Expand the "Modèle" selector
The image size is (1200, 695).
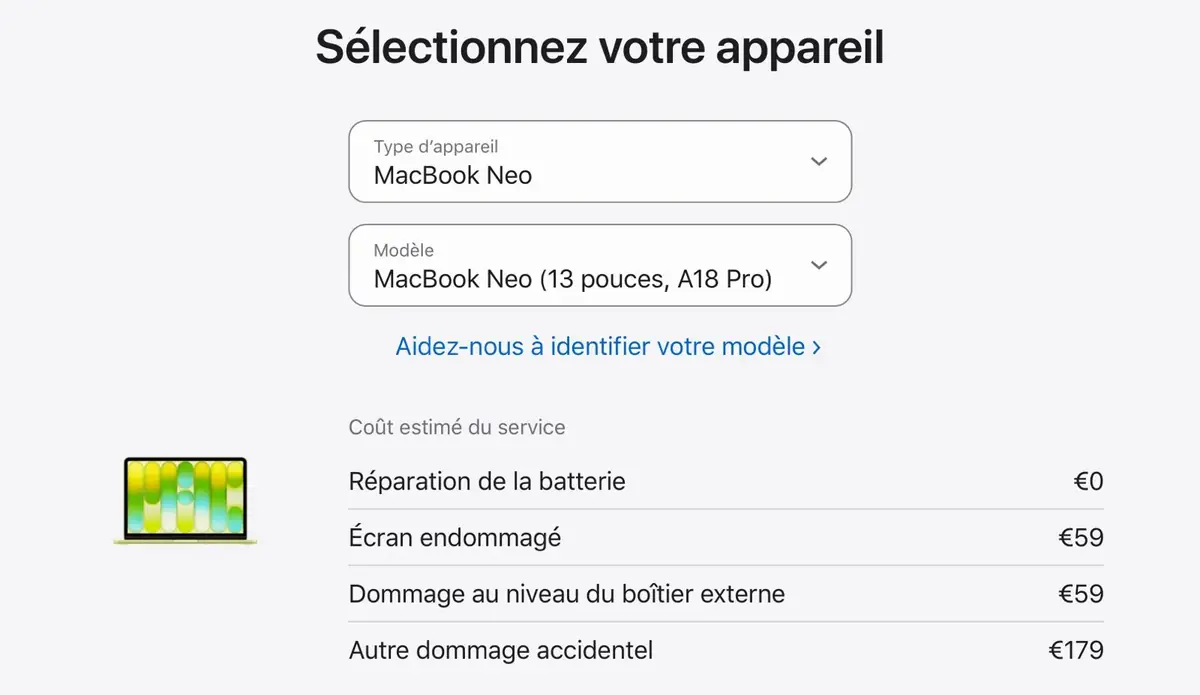tap(600, 266)
